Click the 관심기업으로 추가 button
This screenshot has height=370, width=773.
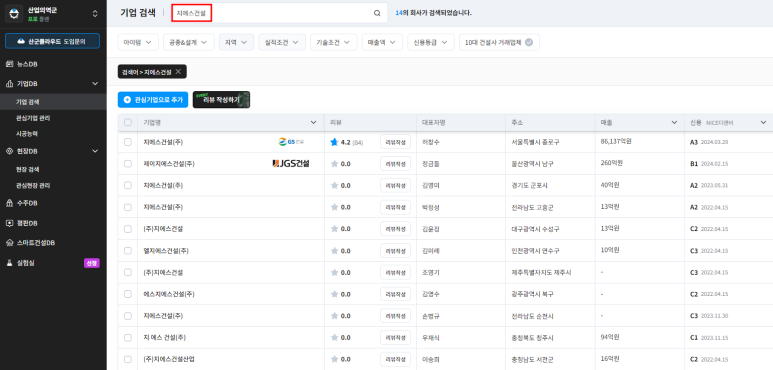tap(153, 100)
